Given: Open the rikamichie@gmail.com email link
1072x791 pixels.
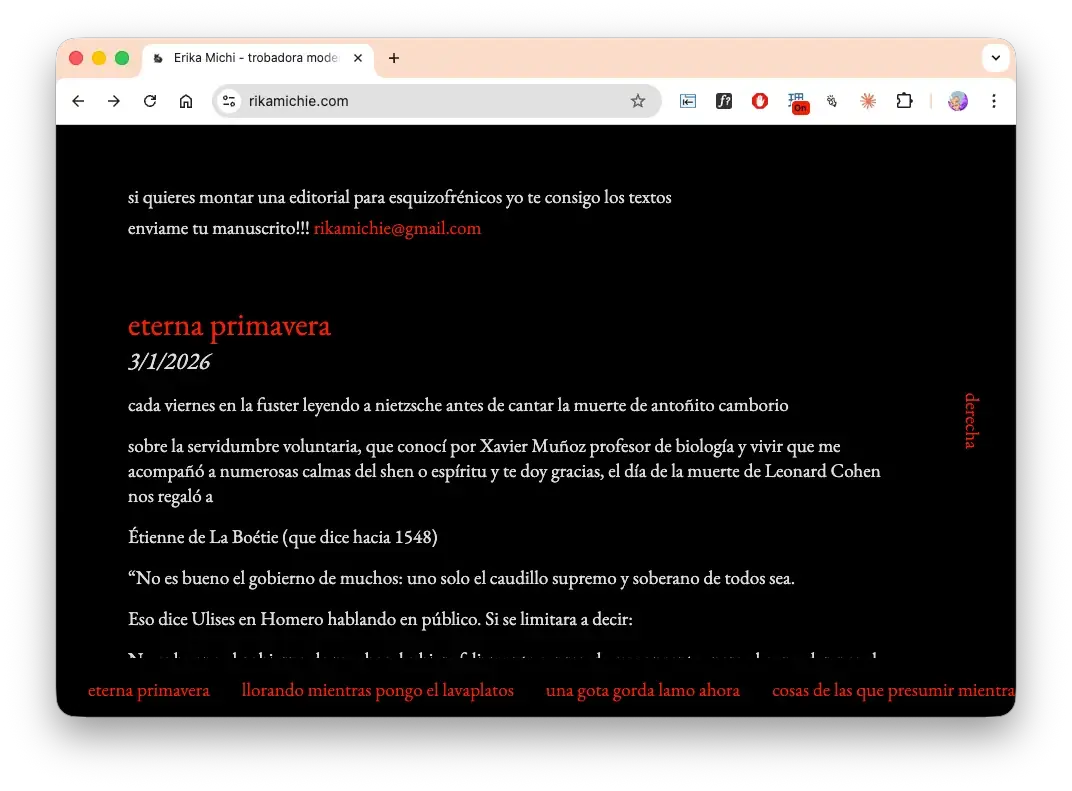Looking at the screenshot, I should (397, 228).
